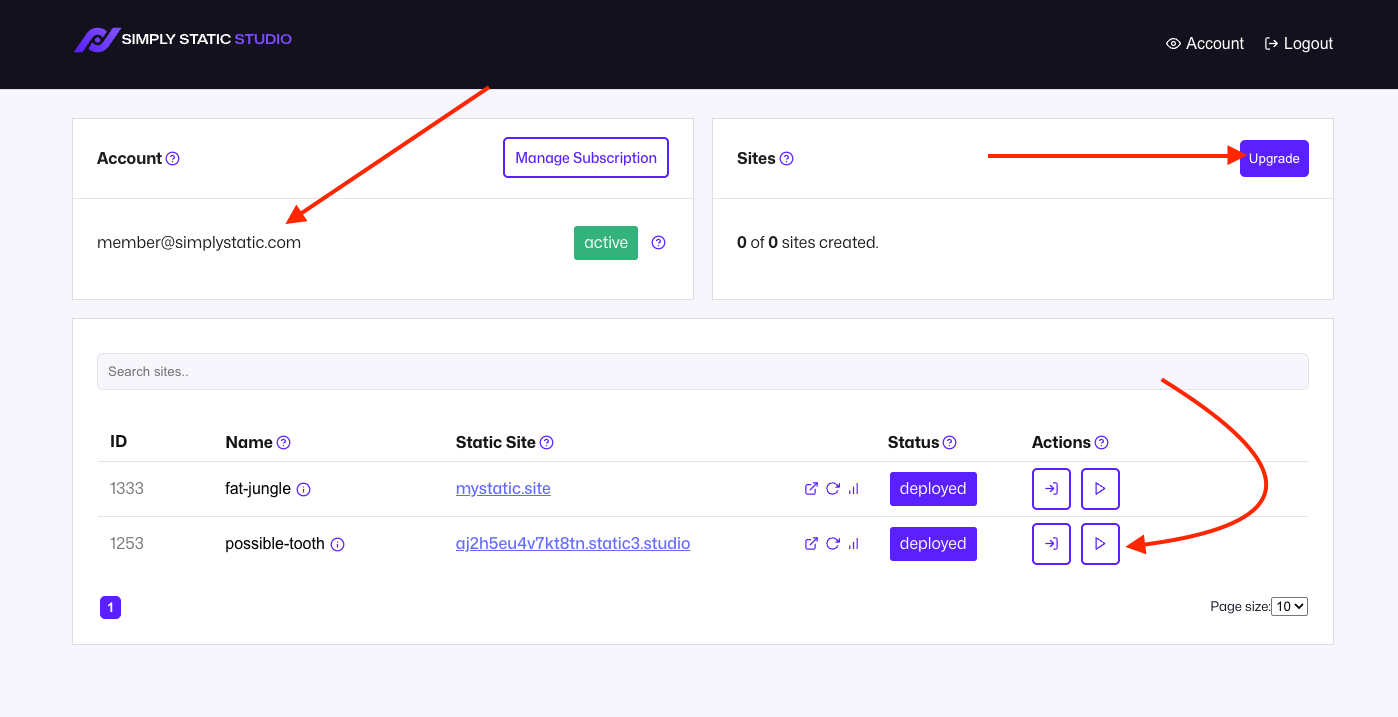Screen dimensions: 1398x717
Task: Open the aj2h5eu4v7kt8tn.static3.studio link
Action: (573, 544)
